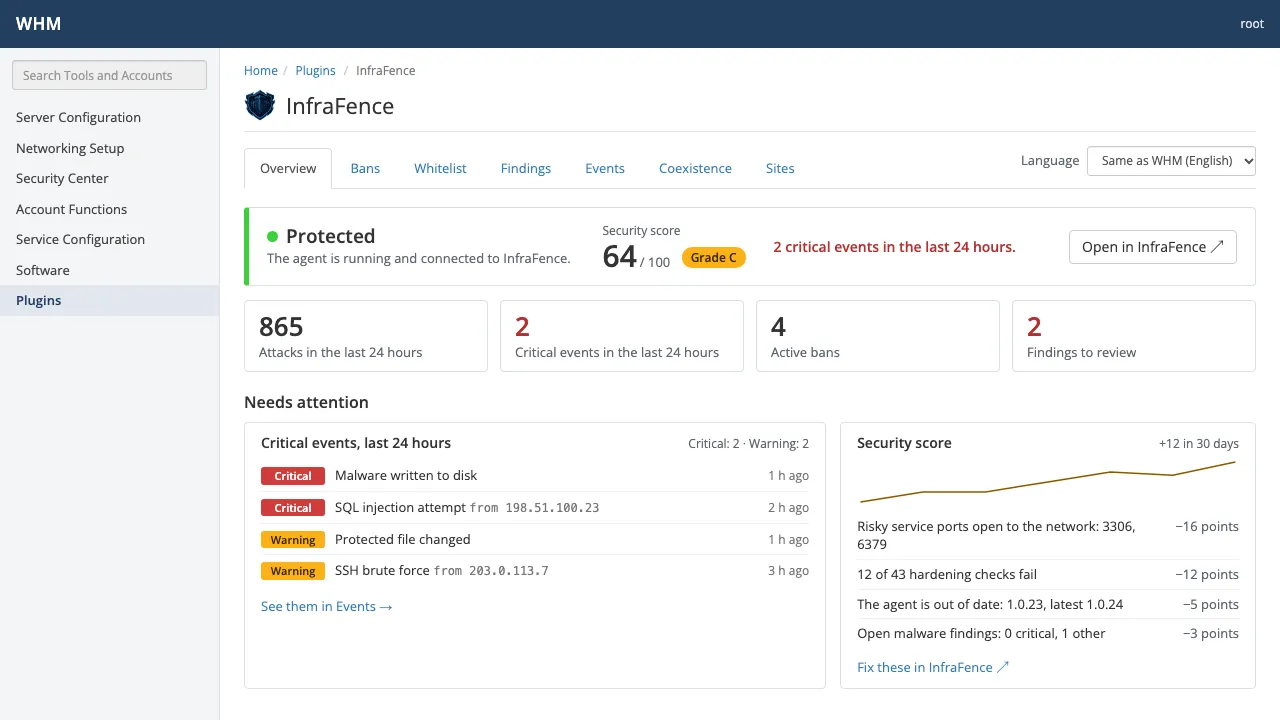Click the Plugins breadcrumb link

pos(315,71)
